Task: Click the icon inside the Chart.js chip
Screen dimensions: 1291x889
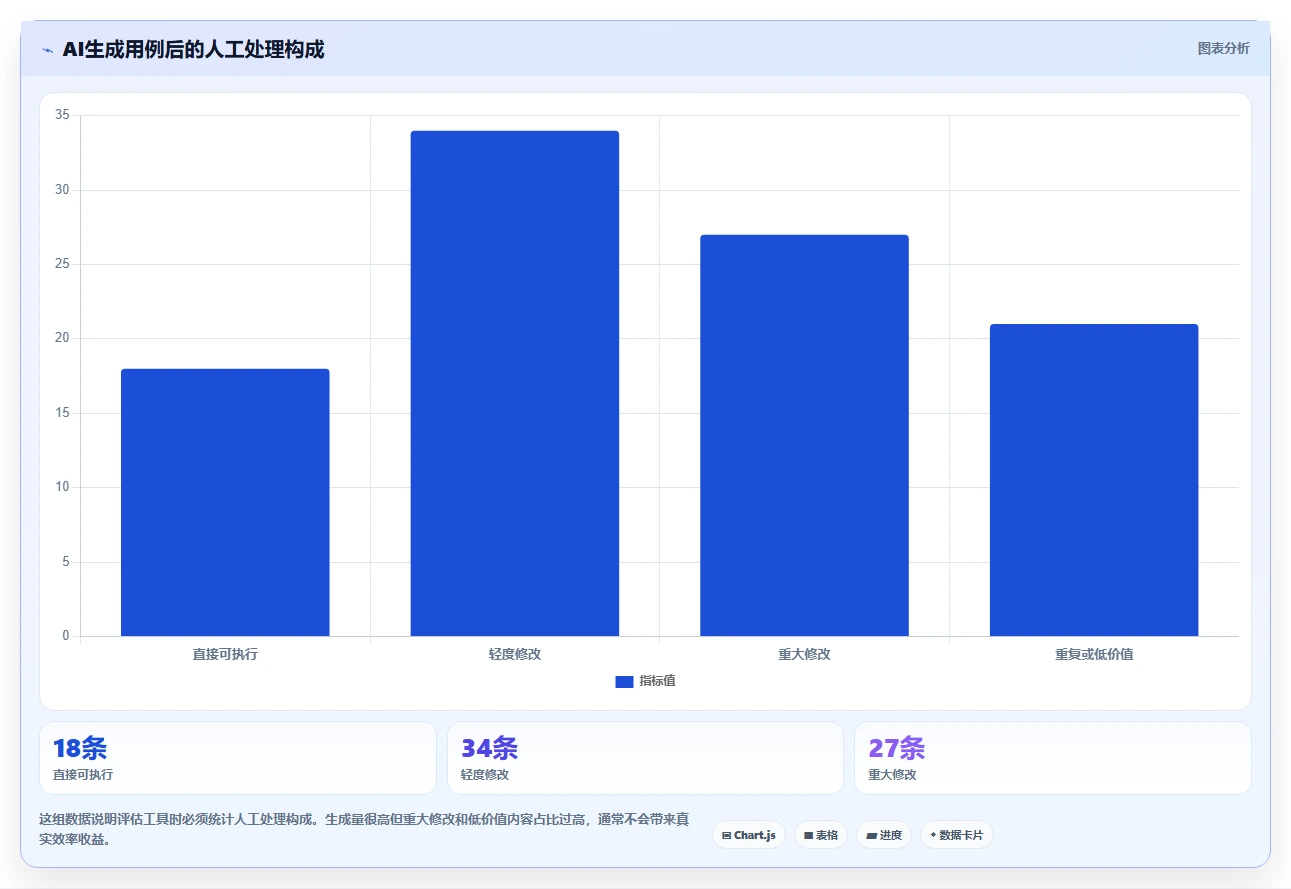Action: point(726,835)
